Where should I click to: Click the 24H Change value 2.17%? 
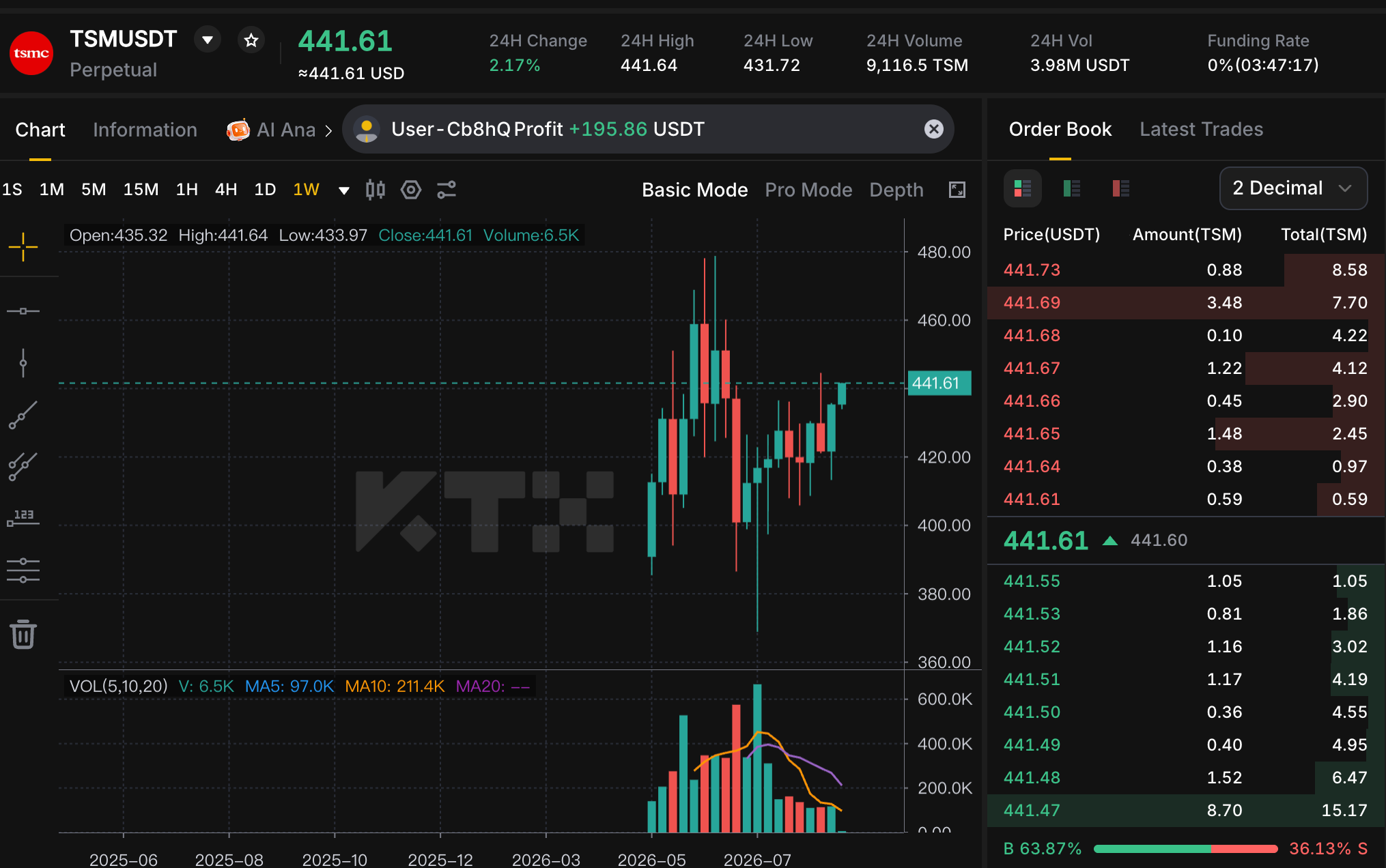[514, 66]
